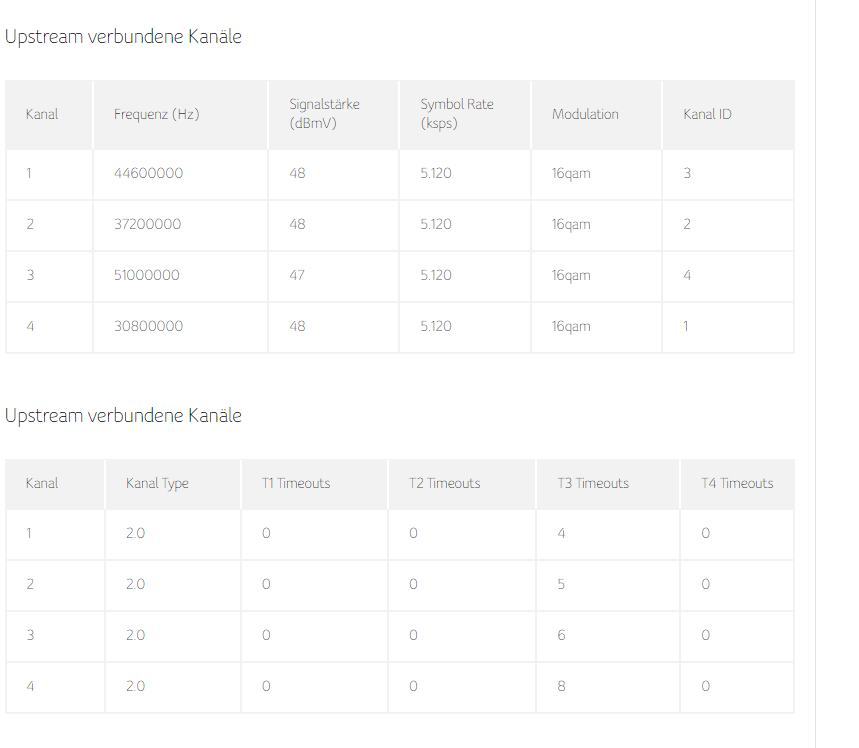Select the first Upstream verbundene Kanäle heading
Viewport: 859px width, 748px height.
click(x=123, y=37)
